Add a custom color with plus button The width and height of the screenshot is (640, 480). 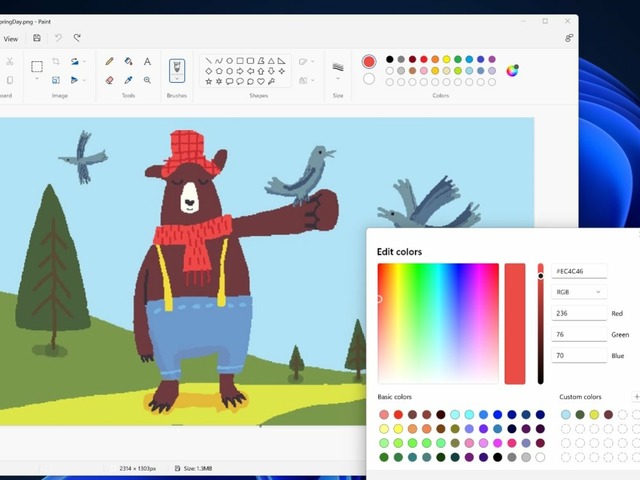tap(636, 397)
